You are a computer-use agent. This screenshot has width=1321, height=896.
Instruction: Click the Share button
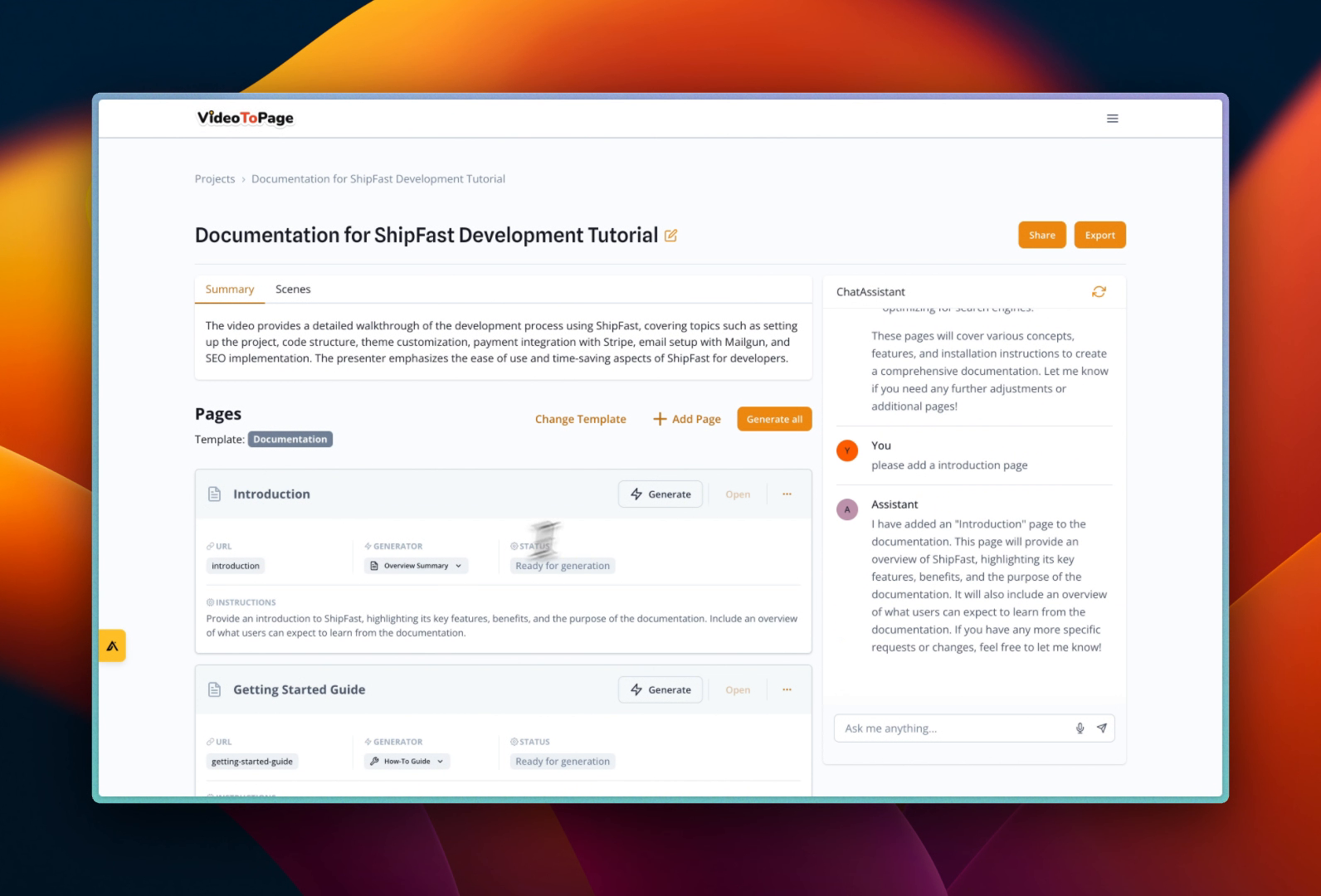tap(1042, 235)
